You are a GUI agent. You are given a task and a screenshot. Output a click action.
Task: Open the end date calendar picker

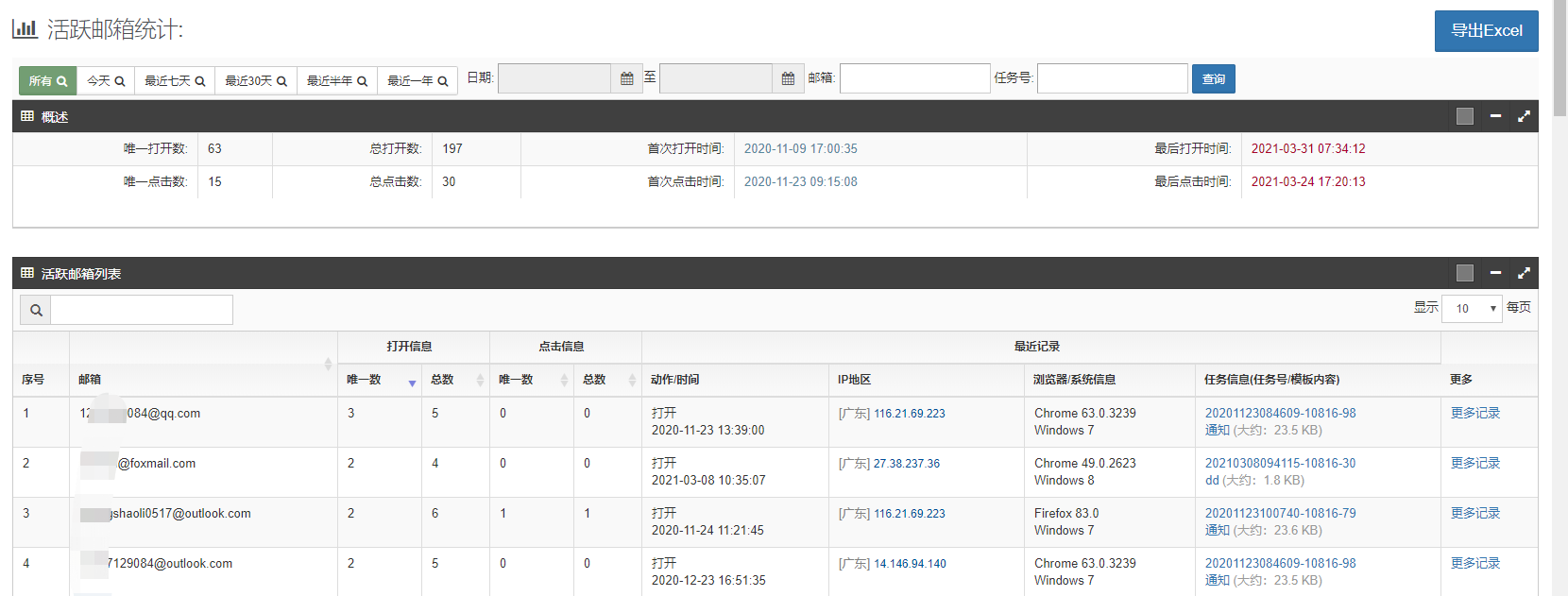click(788, 79)
